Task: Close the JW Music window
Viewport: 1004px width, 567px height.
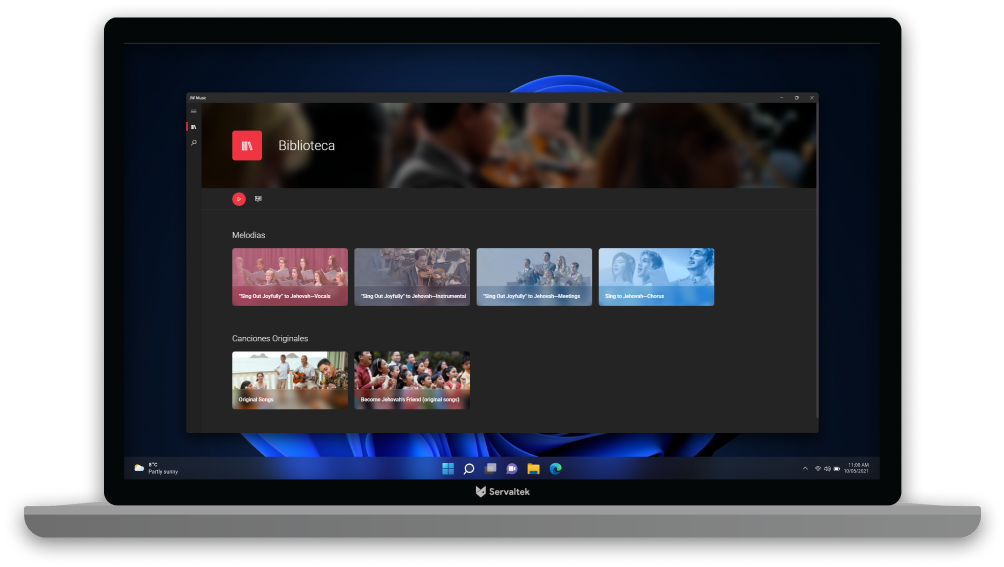Action: coord(812,98)
